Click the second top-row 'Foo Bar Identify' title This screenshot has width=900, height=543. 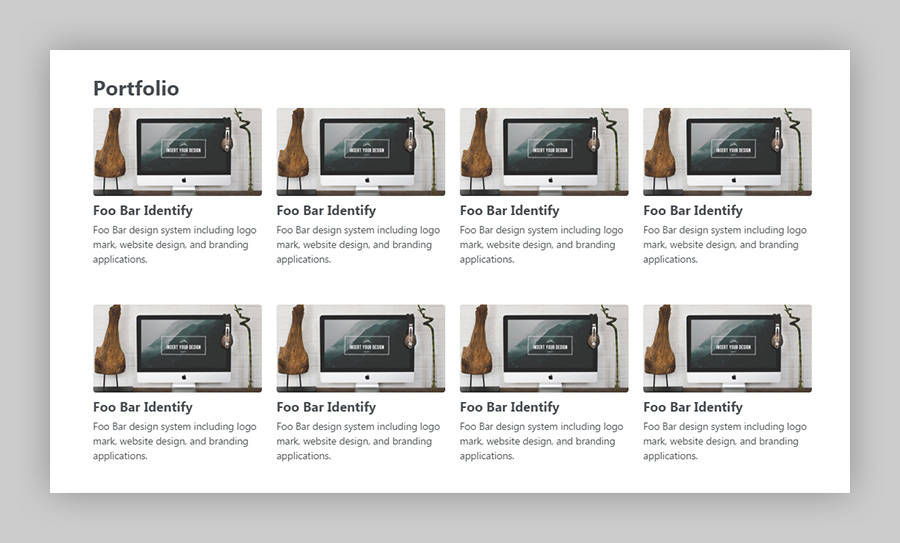pyautogui.click(x=326, y=211)
